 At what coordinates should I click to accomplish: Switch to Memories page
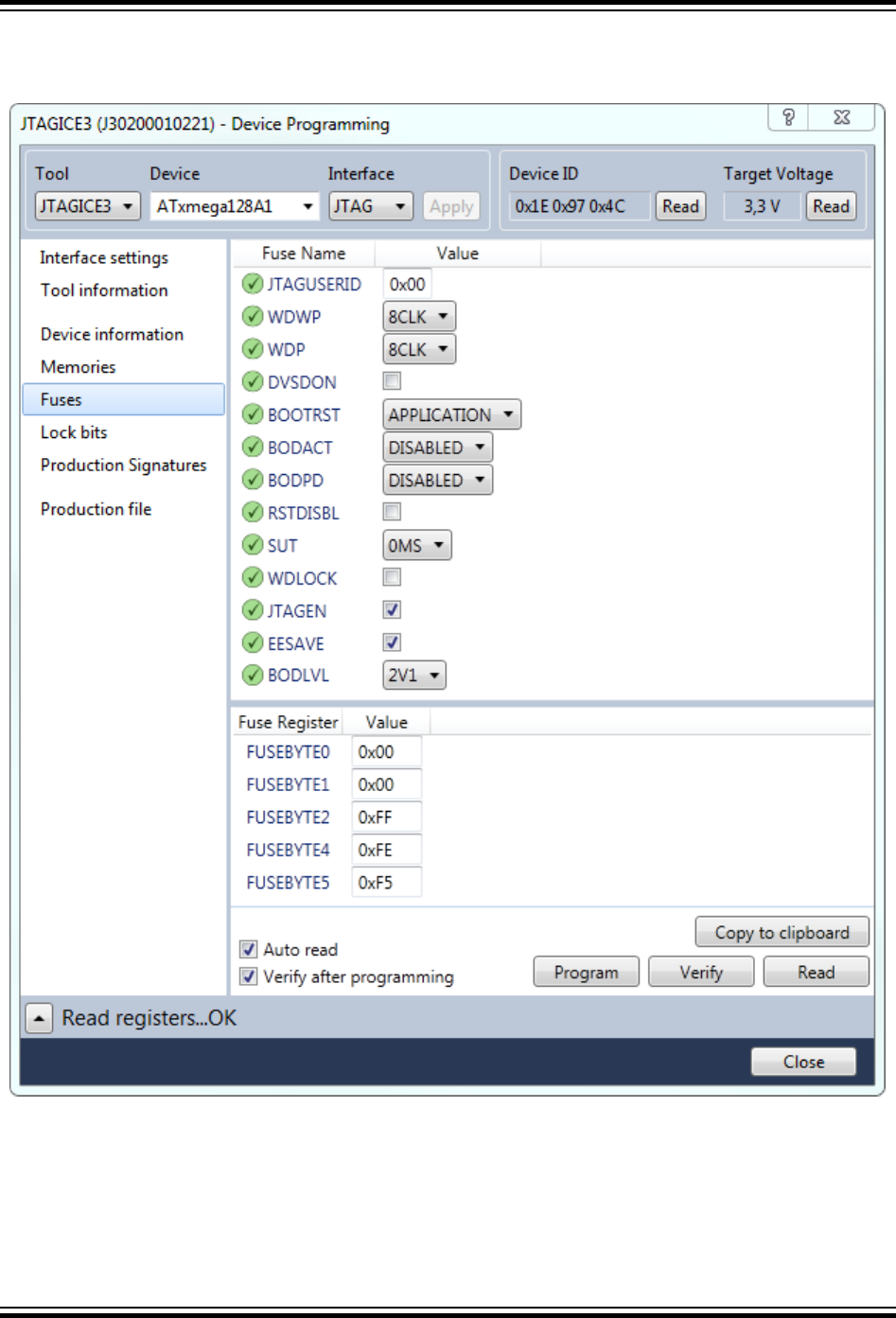tap(78, 367)
